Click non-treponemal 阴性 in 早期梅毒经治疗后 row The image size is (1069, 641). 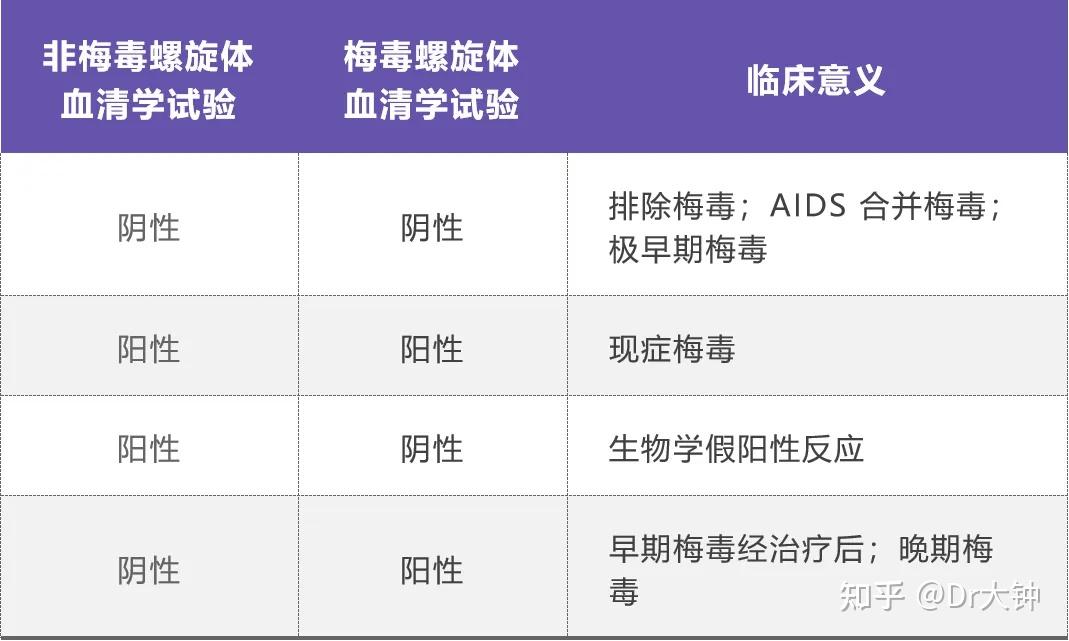[x=148, y=570]
